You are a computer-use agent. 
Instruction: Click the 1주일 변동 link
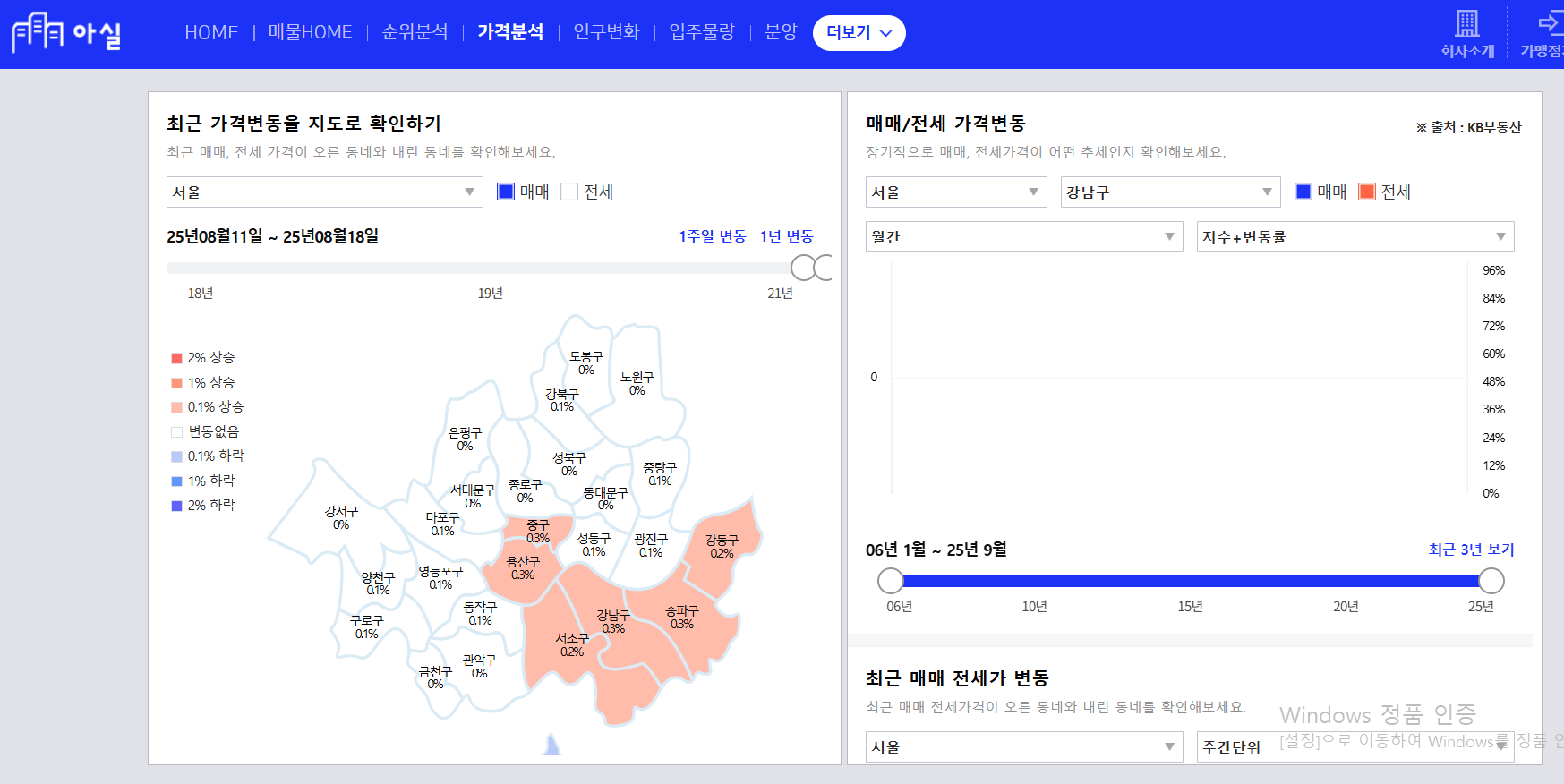(x=712, y=236)
